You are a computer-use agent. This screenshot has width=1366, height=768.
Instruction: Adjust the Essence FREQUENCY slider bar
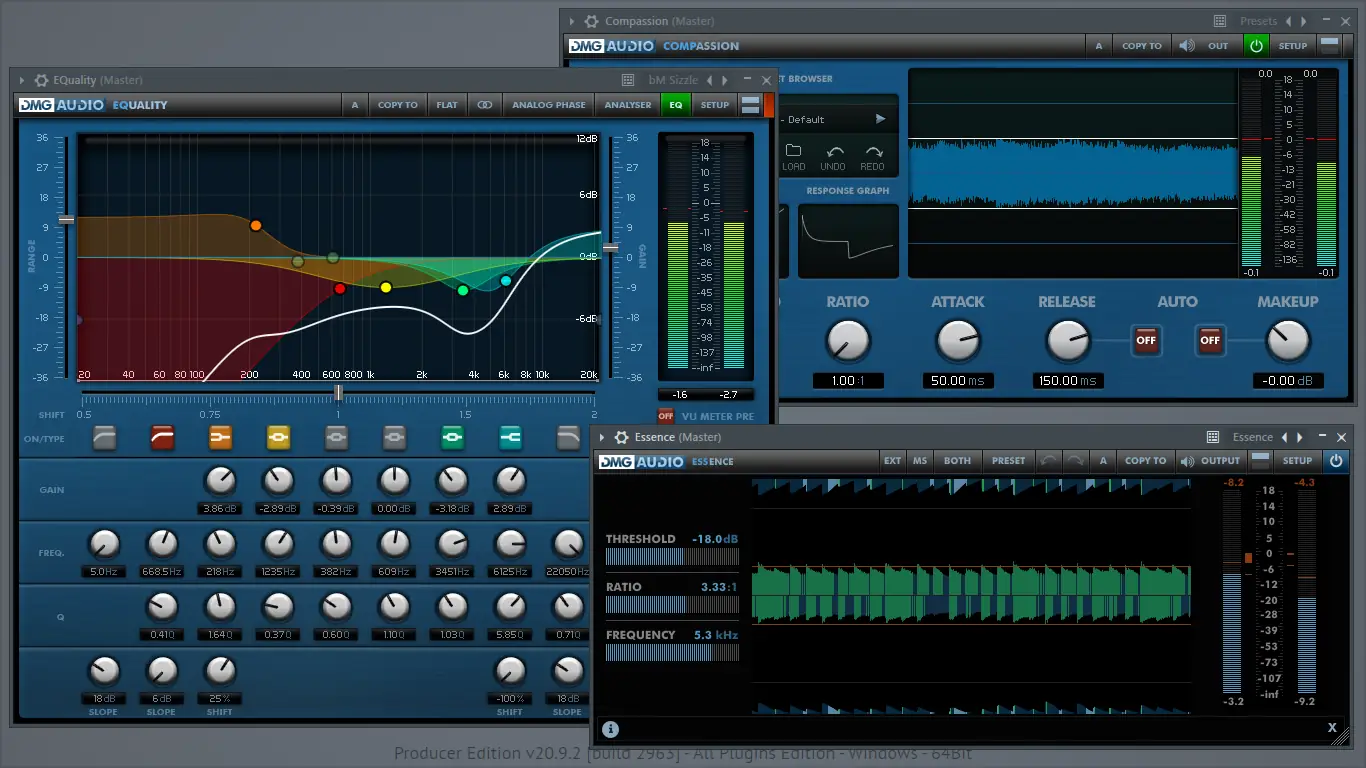click(672, 653)
